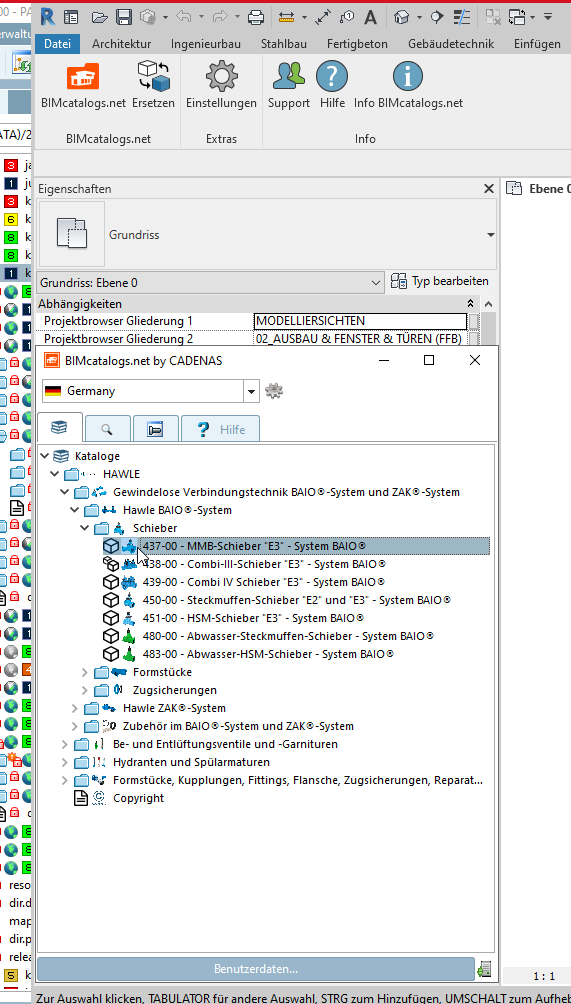Select the Measure tool icon
Viewport: 571px width, 1004px height.
tap(287, 17)
